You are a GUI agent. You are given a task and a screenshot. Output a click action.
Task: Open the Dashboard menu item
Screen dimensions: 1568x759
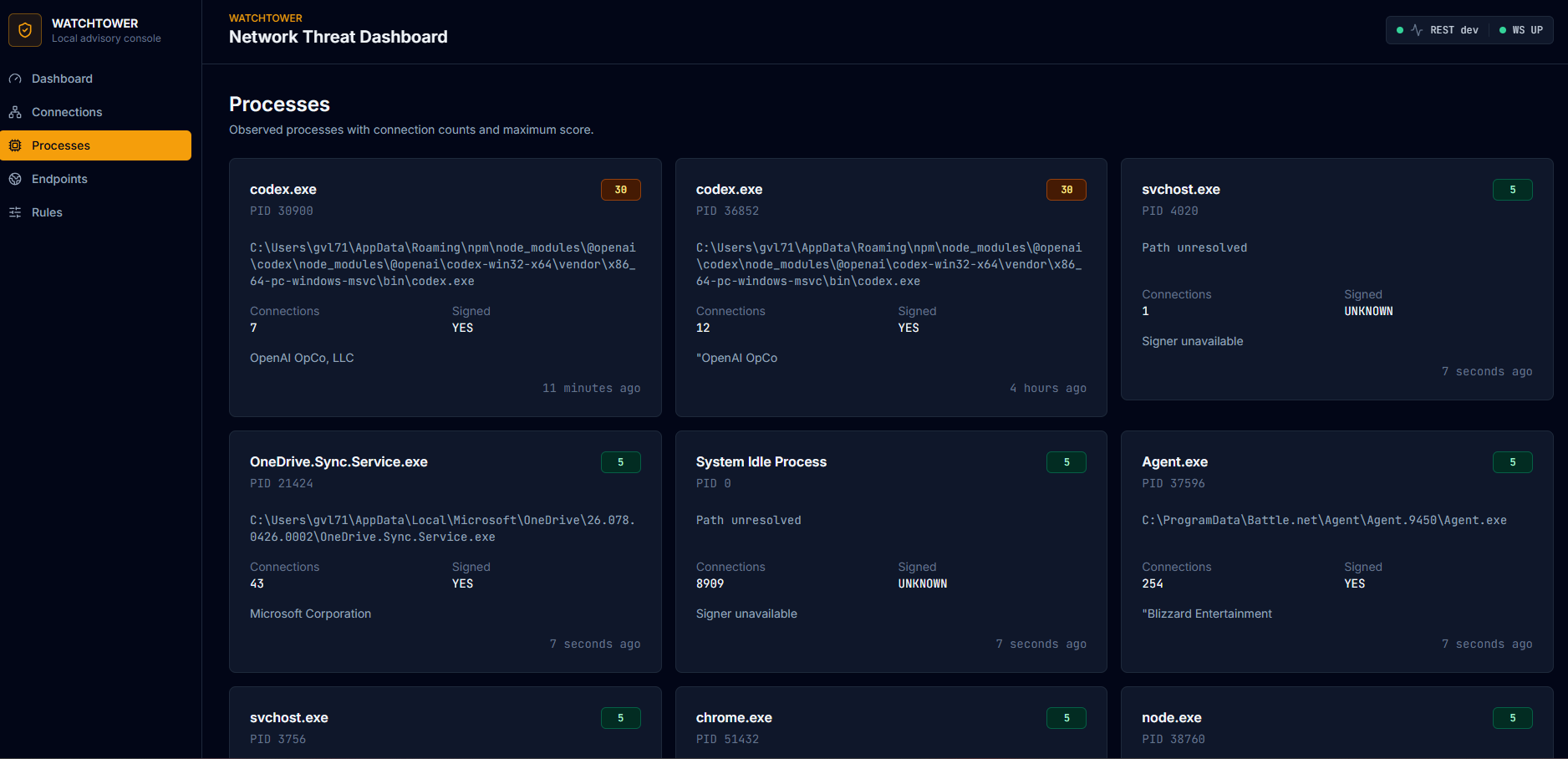pos(95,79)
